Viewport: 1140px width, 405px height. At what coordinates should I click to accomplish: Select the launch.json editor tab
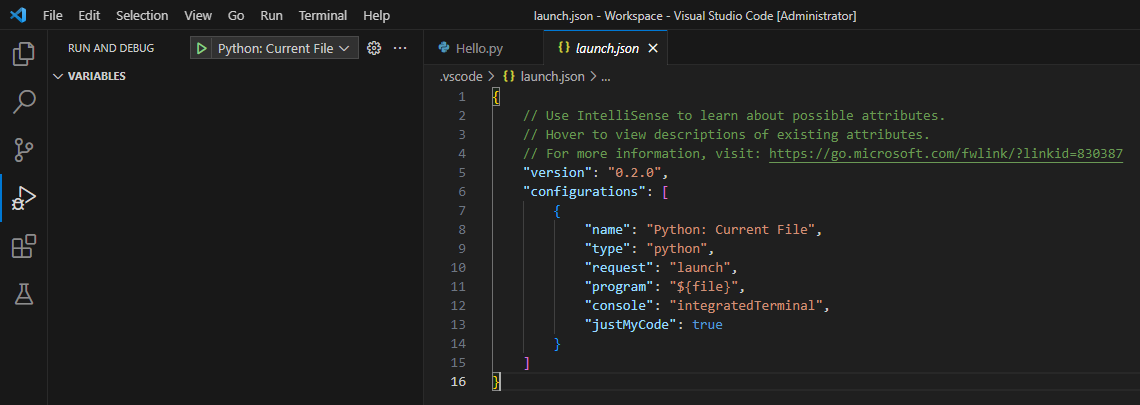606,49
